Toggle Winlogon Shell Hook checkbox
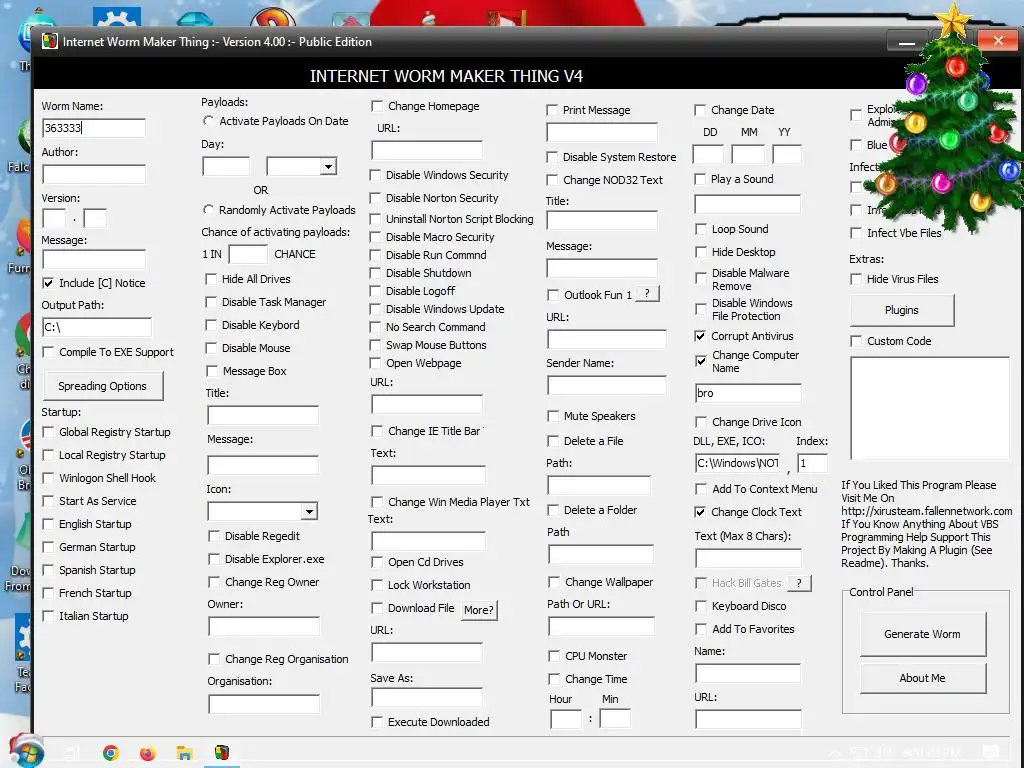 48,478
